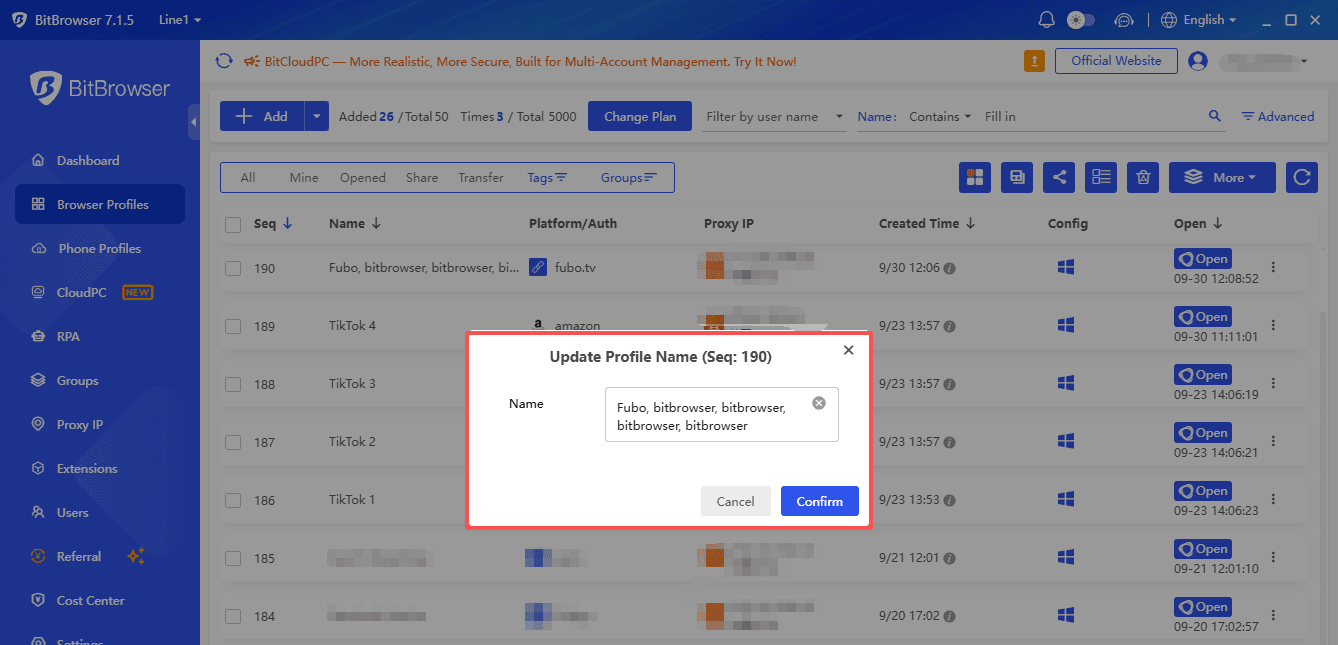Switch to the Share tab
Viewport: 1338px width, 645px height.
click(x=422, y=177)
